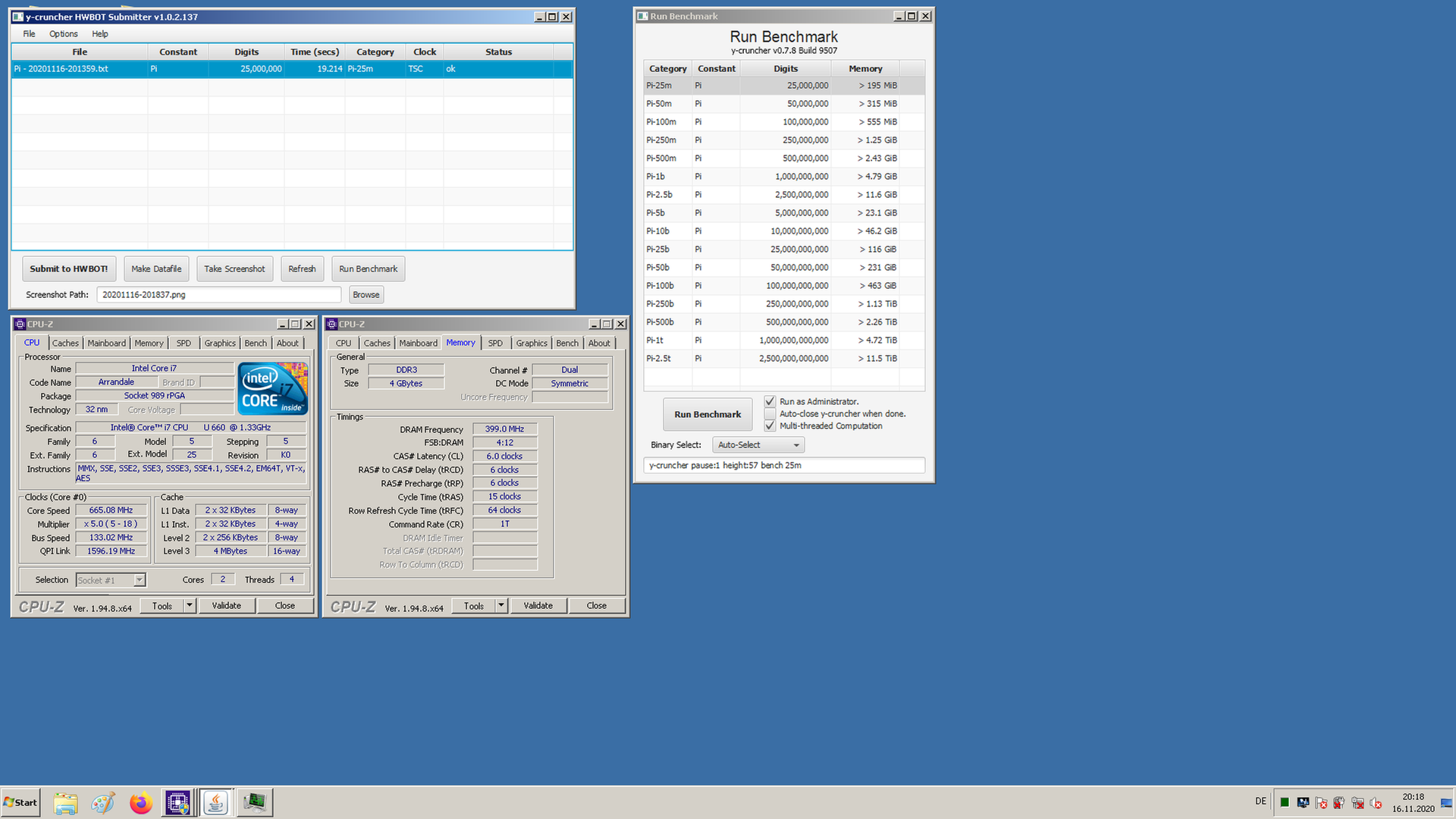Select Pi-2.5t benchmark row
This screenshot has width=1456, height=819.
784,359
